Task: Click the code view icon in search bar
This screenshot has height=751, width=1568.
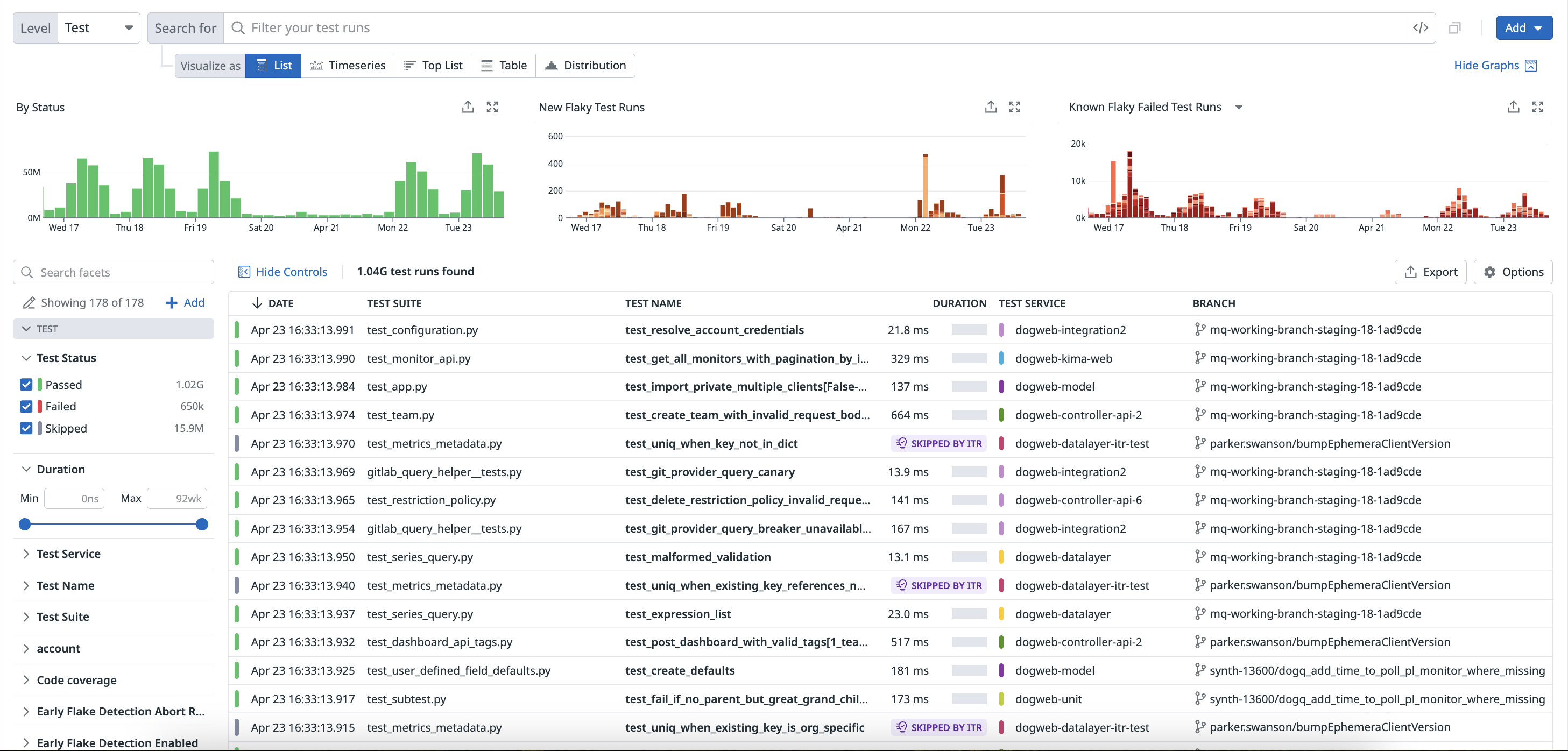Action: tap(1420, 28)
